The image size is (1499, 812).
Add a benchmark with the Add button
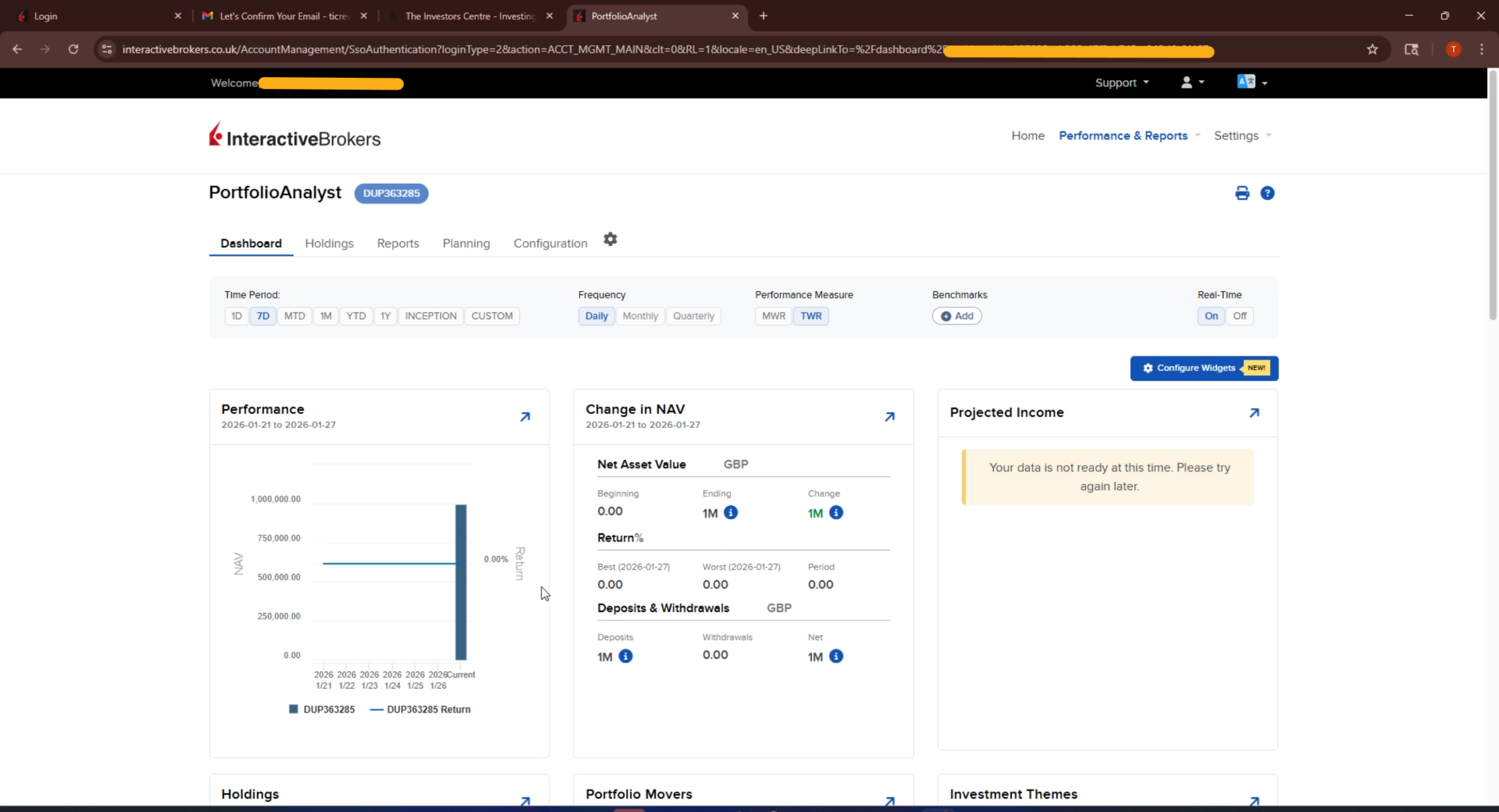(x=957, y=316)
